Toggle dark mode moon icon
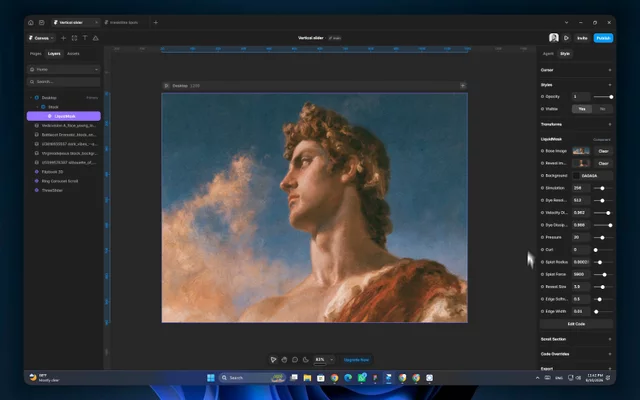 click(306, 360)
